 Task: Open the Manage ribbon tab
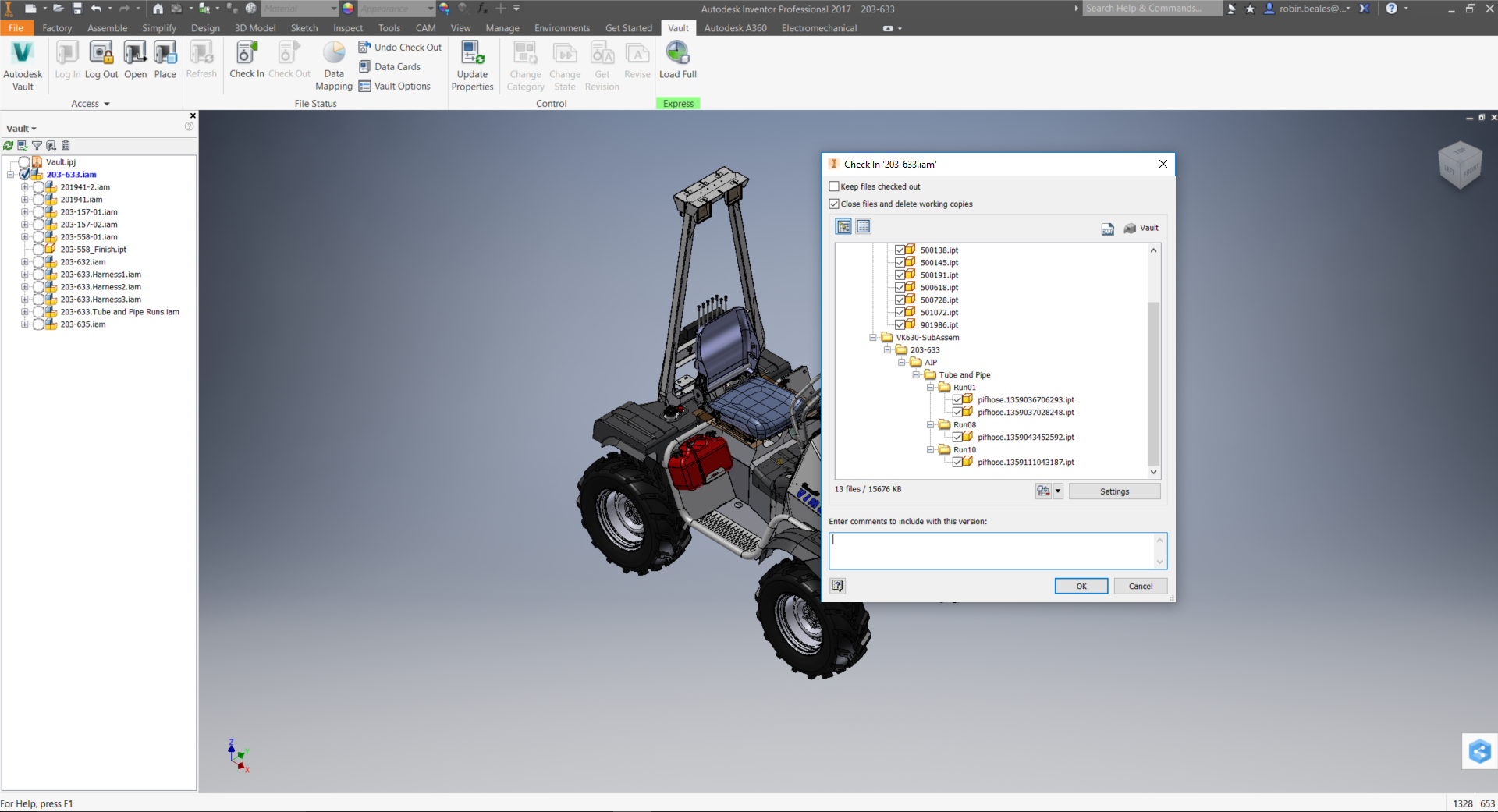coord(502,28)
